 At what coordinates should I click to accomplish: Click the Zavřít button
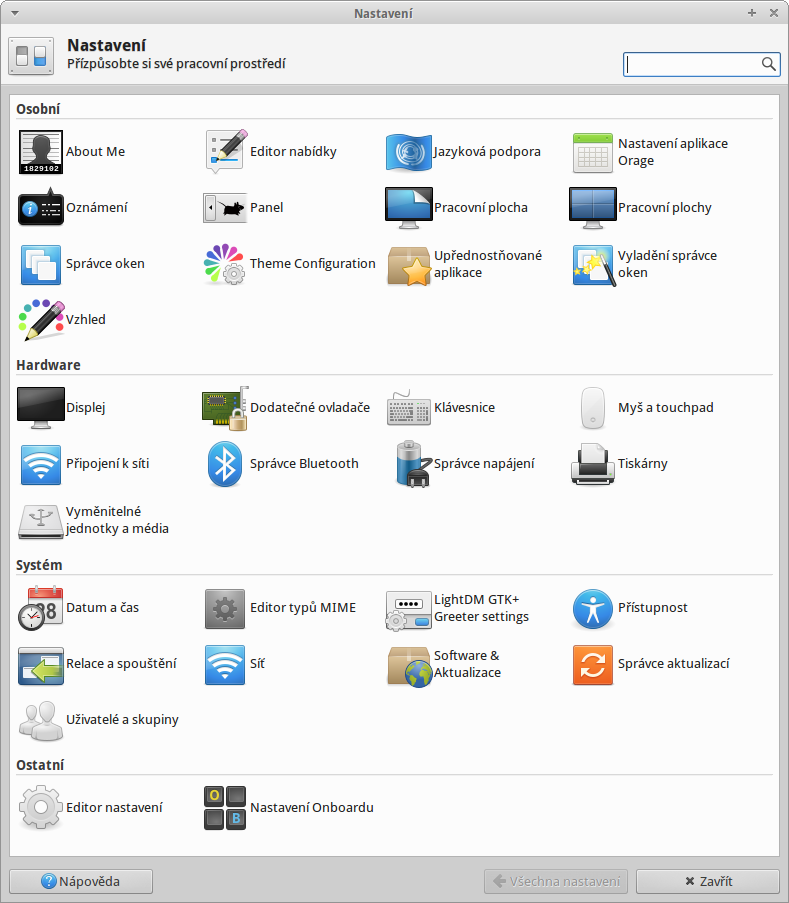point(708,881)
